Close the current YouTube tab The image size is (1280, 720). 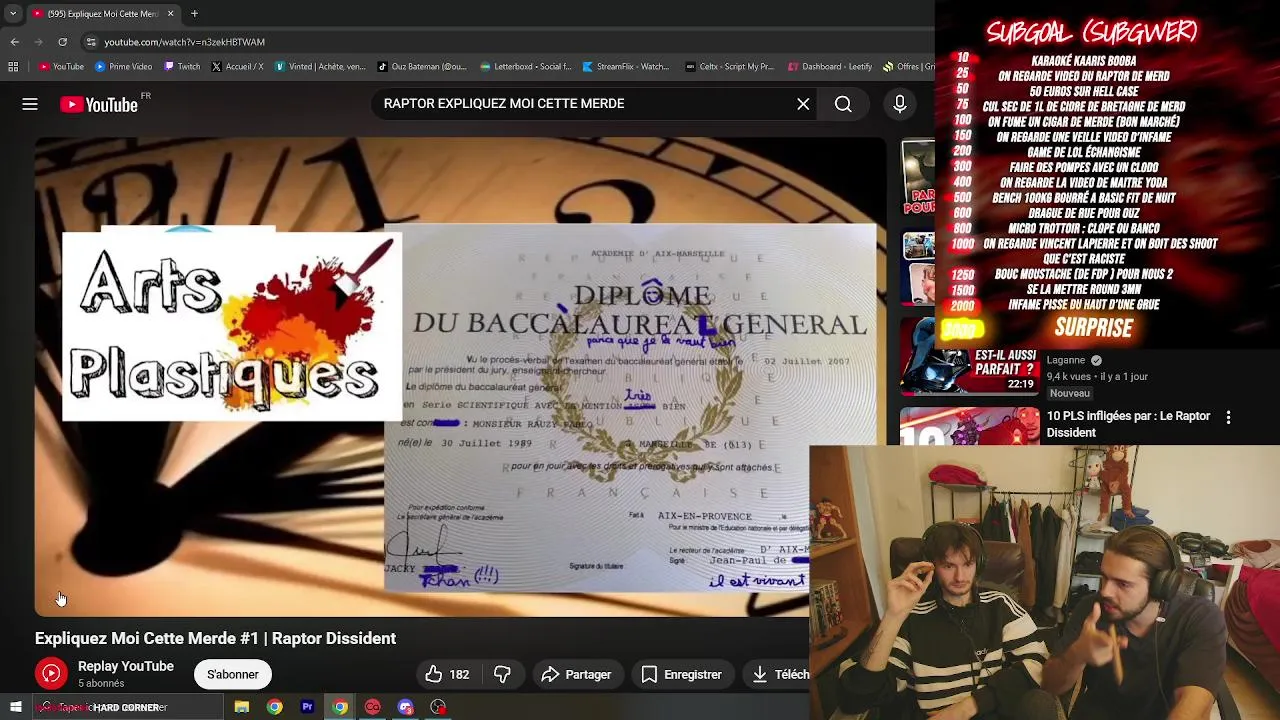coord(170,14)
